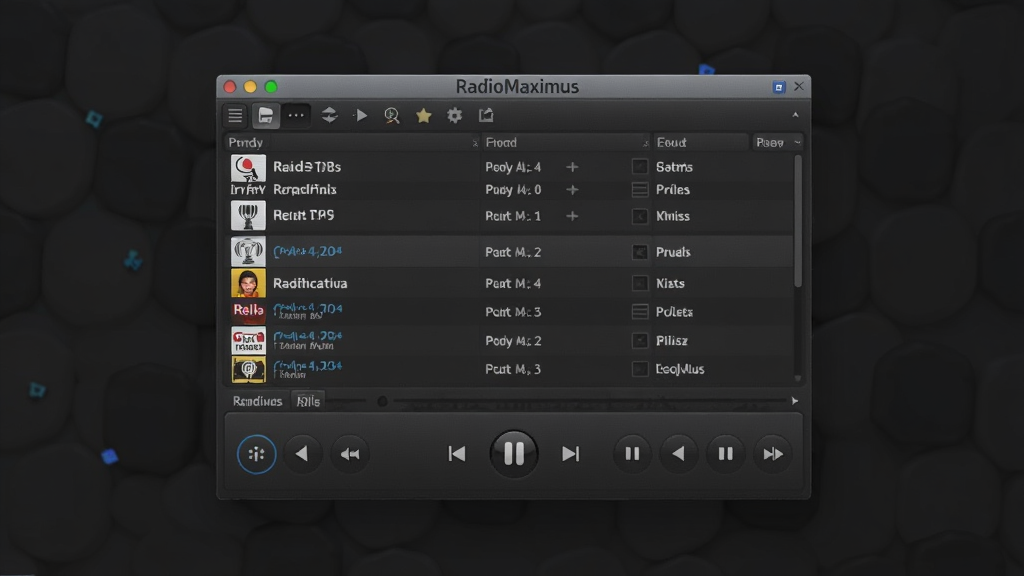Click the rewind double-arrow button
The width and height of the screenshot is (1024, 576).
[350, 454]
